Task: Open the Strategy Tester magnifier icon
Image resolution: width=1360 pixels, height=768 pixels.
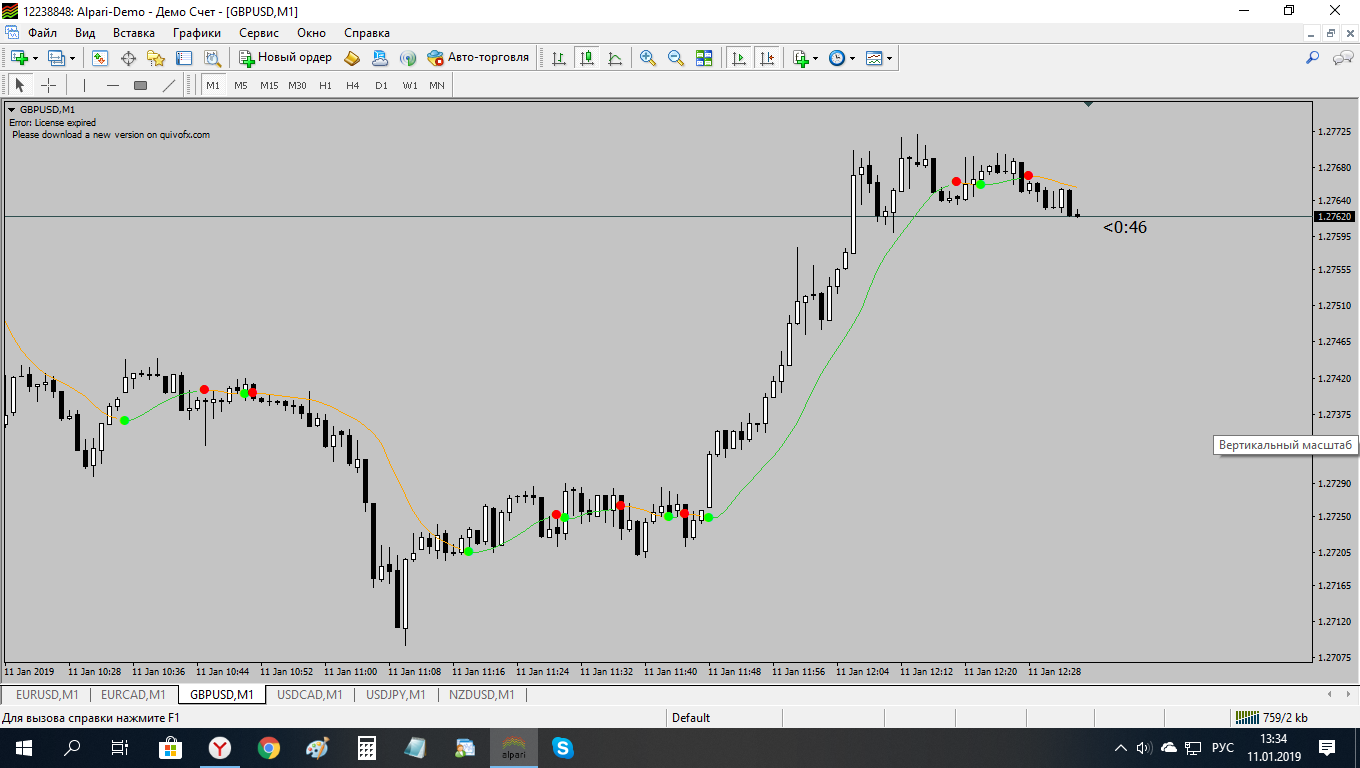Action: (212, 58)
